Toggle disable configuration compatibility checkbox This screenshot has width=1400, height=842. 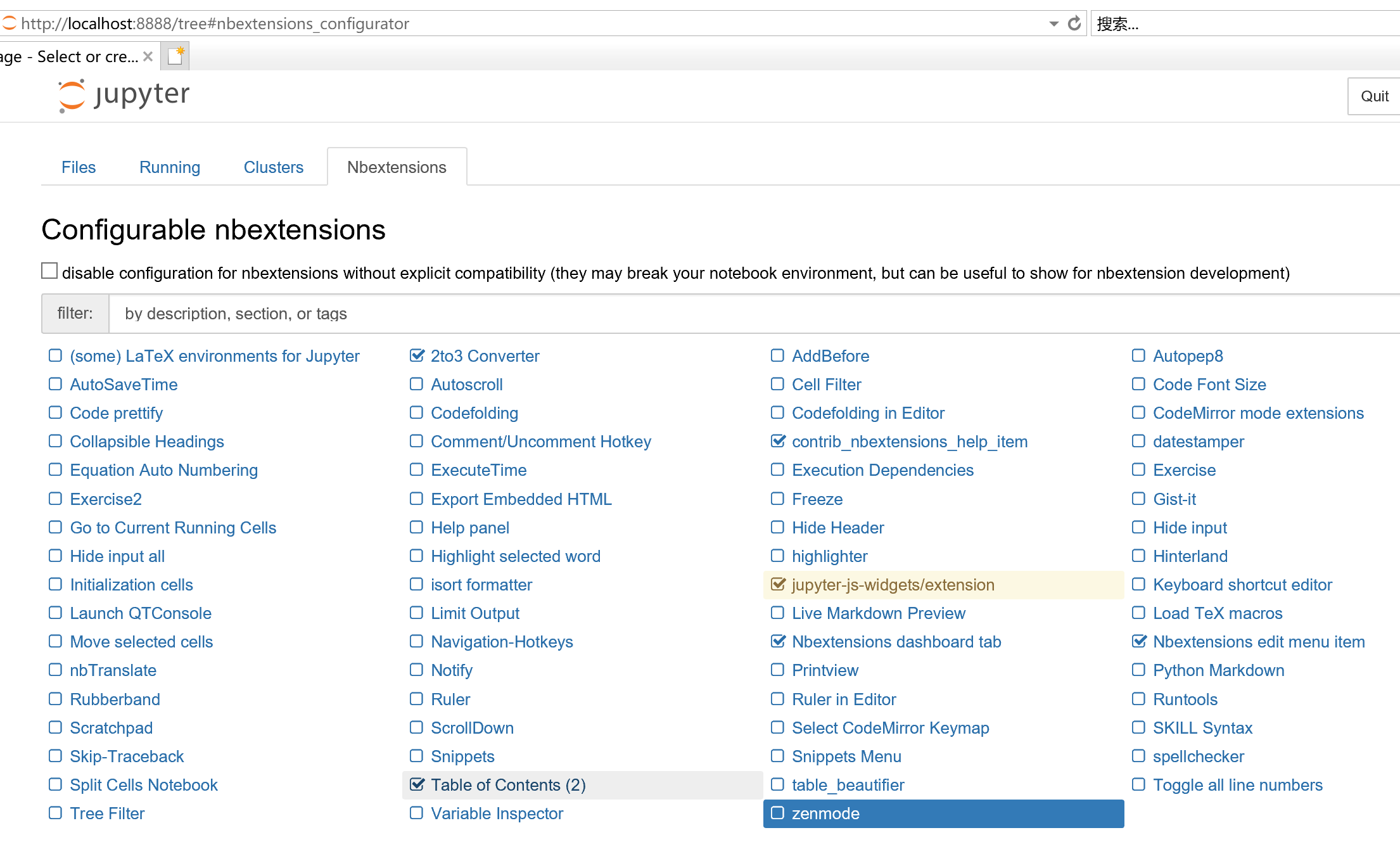49,271
